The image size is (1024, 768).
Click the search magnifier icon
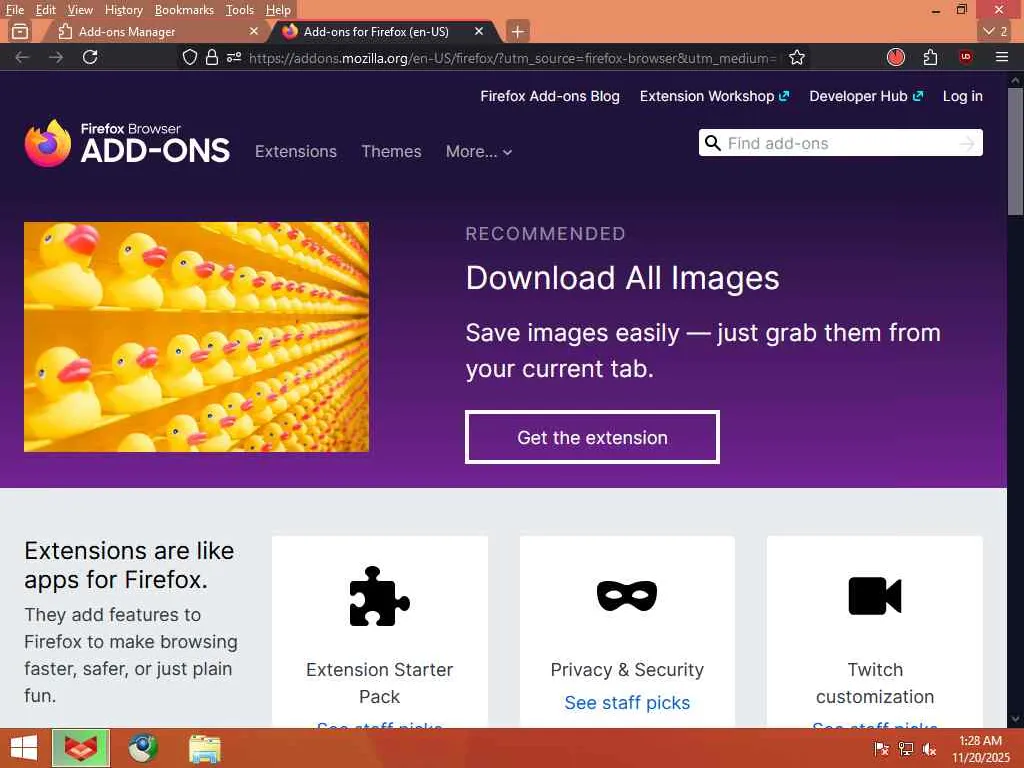712,143
